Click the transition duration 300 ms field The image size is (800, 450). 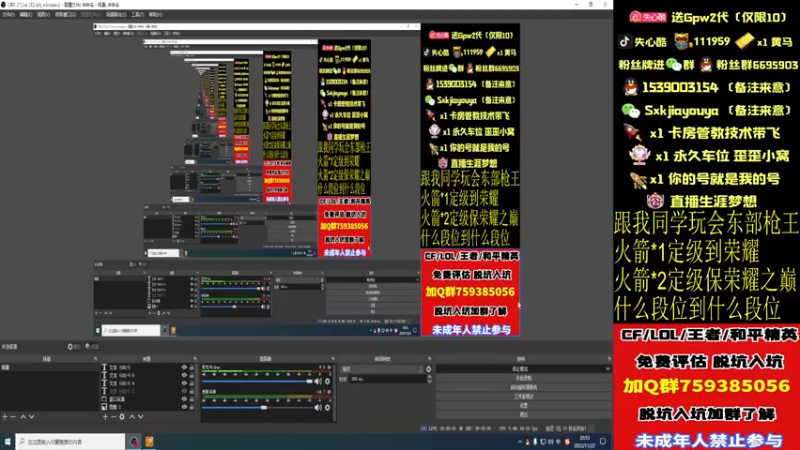click(386, 379)
